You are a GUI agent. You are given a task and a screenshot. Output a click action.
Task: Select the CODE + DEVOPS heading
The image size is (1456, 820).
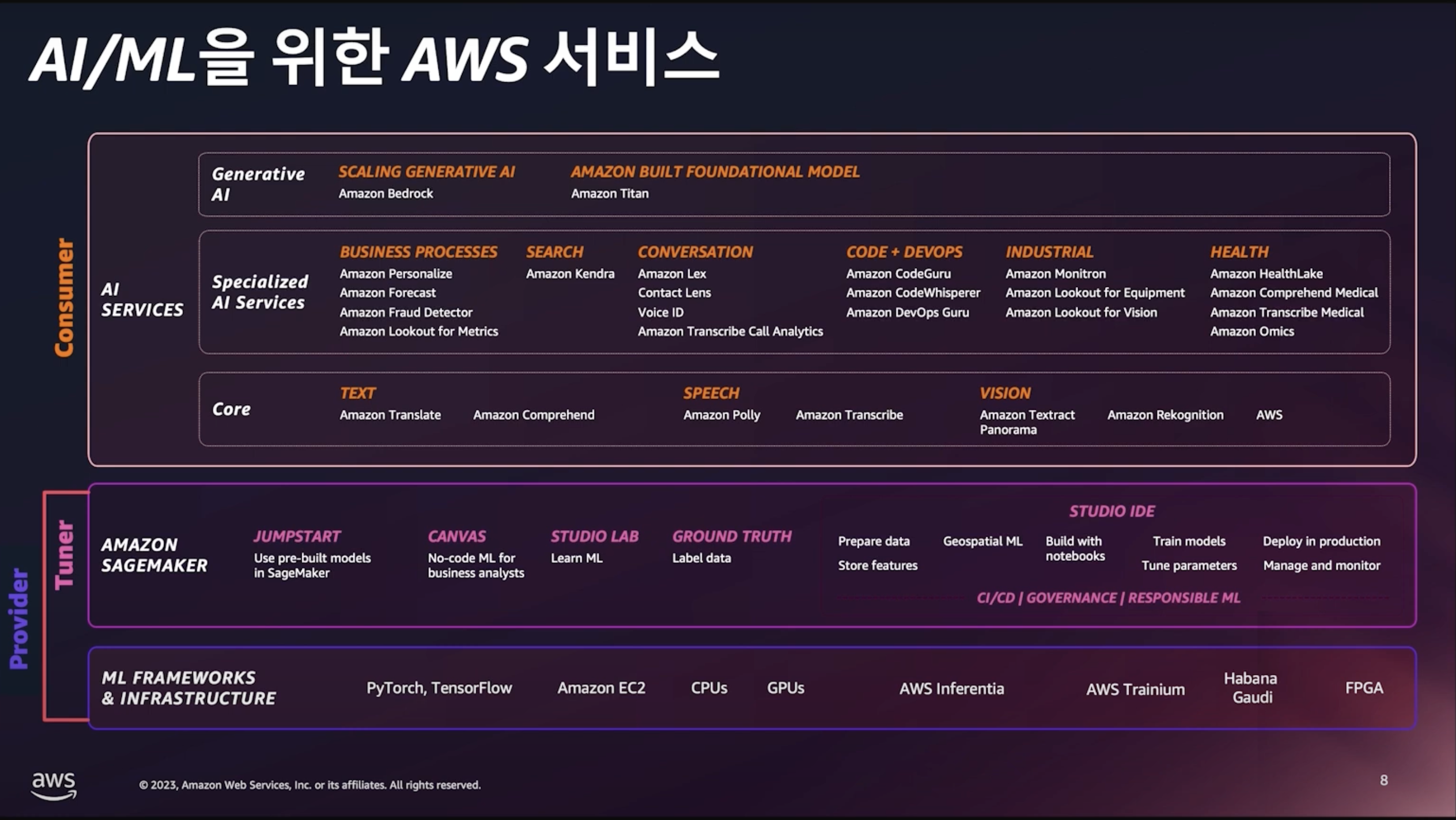[904, 252]
